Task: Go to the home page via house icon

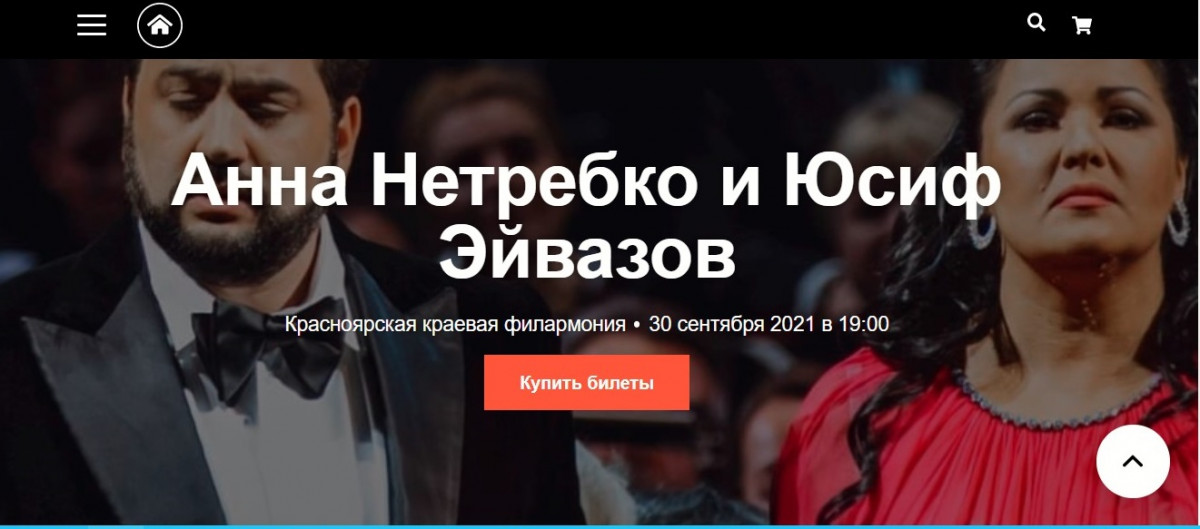Action: [160, 26]
